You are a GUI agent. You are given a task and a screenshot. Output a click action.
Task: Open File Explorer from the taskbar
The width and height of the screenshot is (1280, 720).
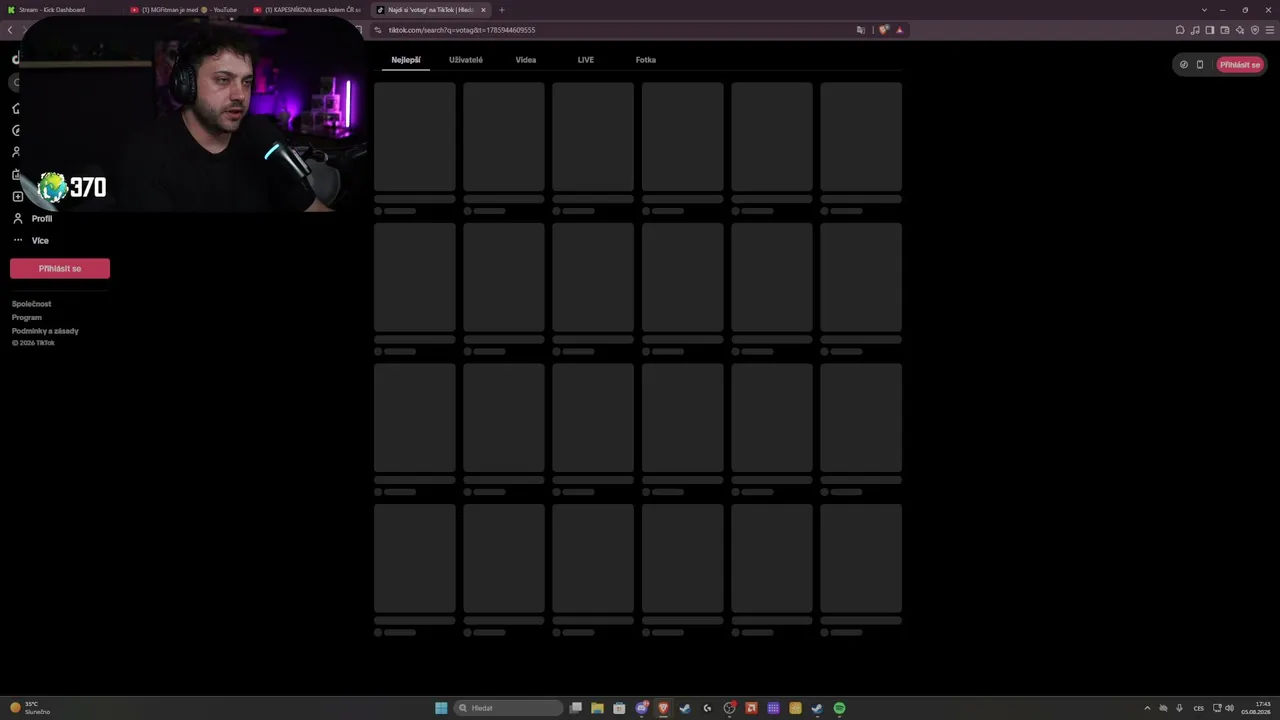pos(597,708)
